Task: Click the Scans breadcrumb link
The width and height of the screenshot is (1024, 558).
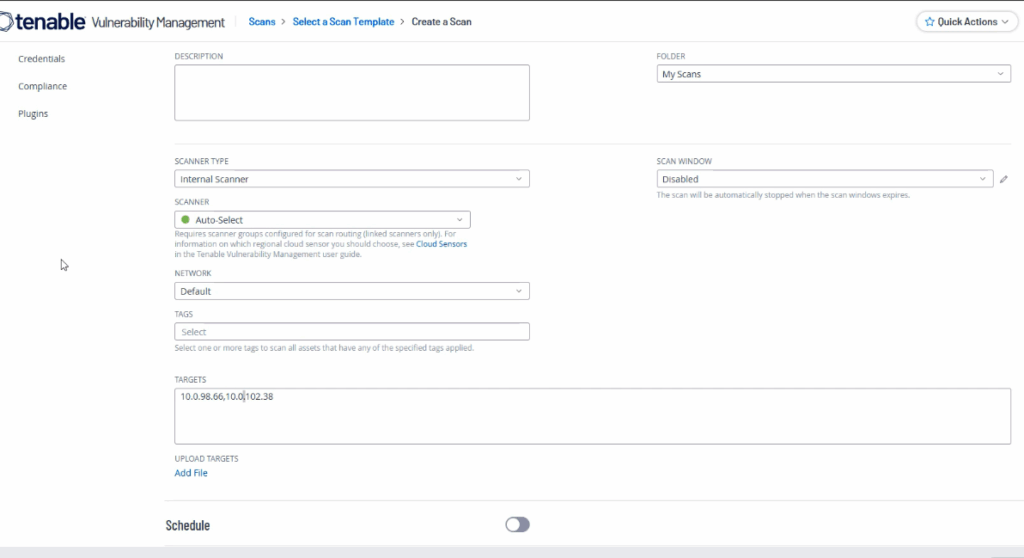Action: (x=261, y=21)
